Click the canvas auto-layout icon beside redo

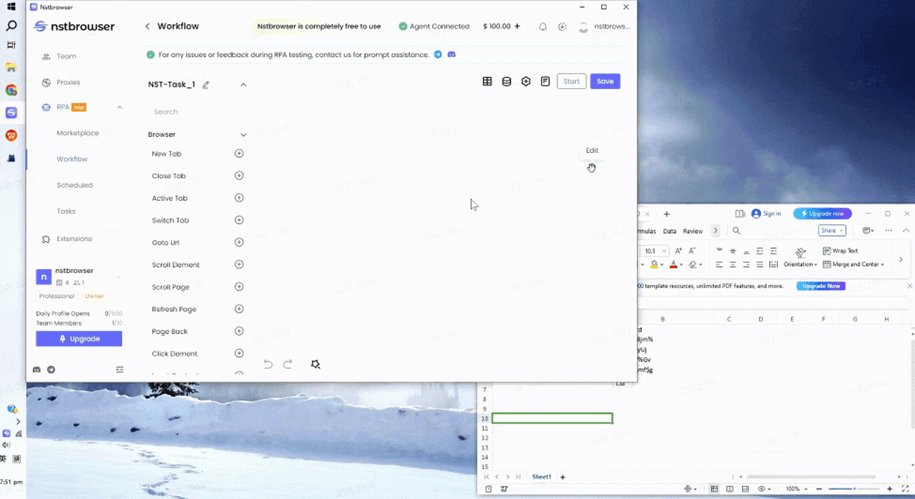[x=316, y=364]
